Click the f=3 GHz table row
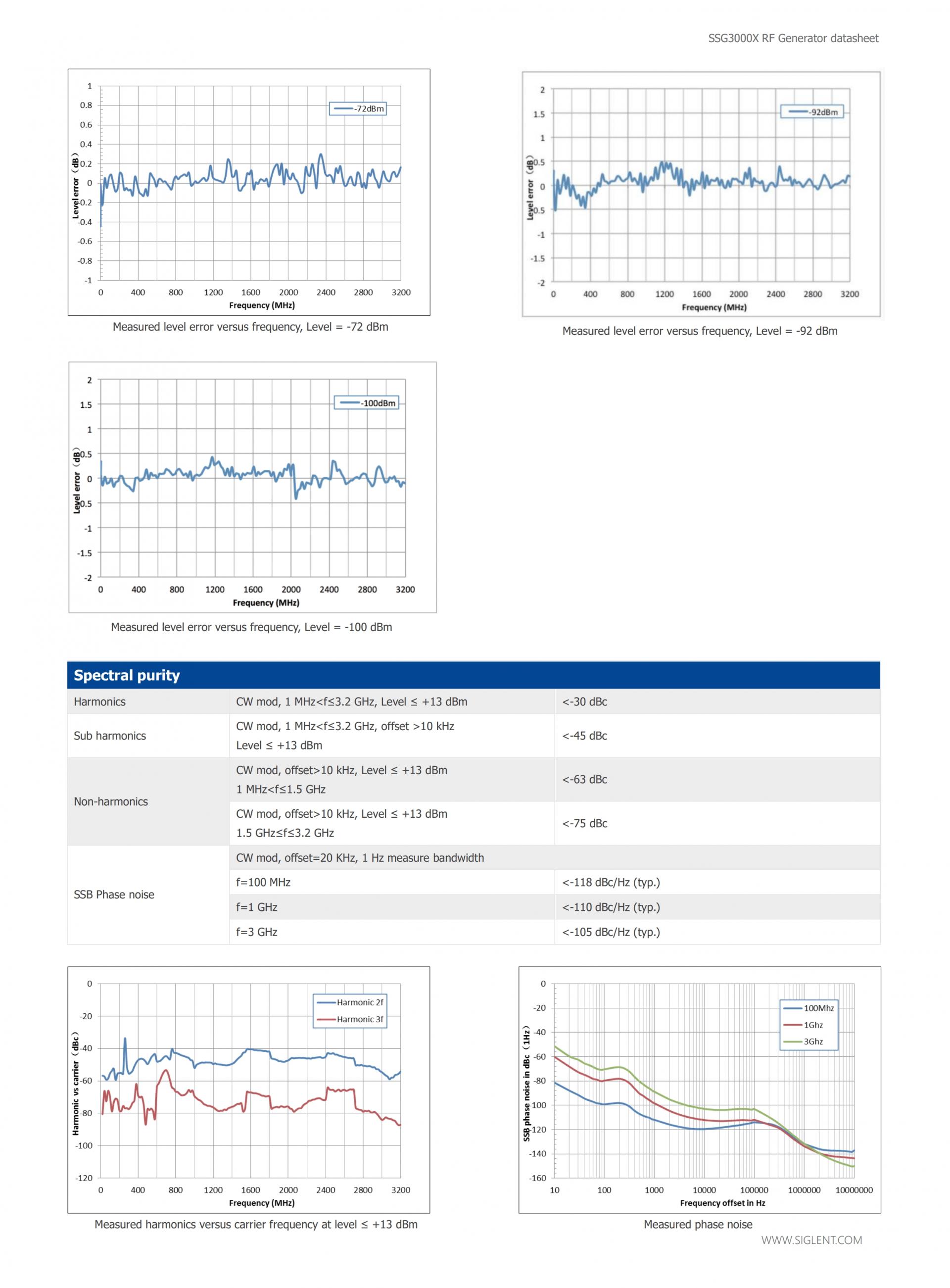The width and height of the screenshot is (950, 1288). click(256, 932)
